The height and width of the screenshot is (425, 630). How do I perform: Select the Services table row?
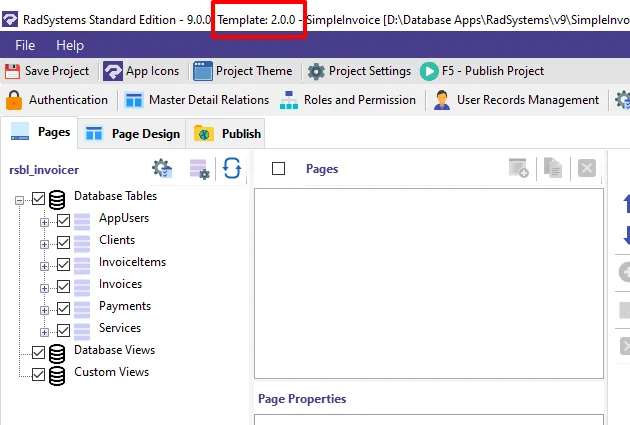(120, 328)
